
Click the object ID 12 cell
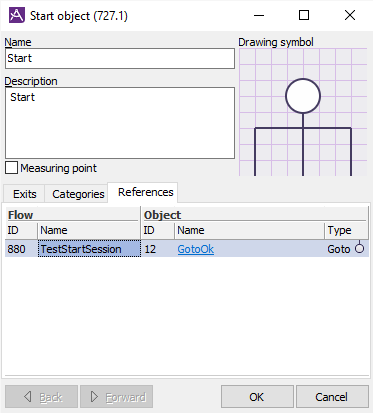(158, 249)
